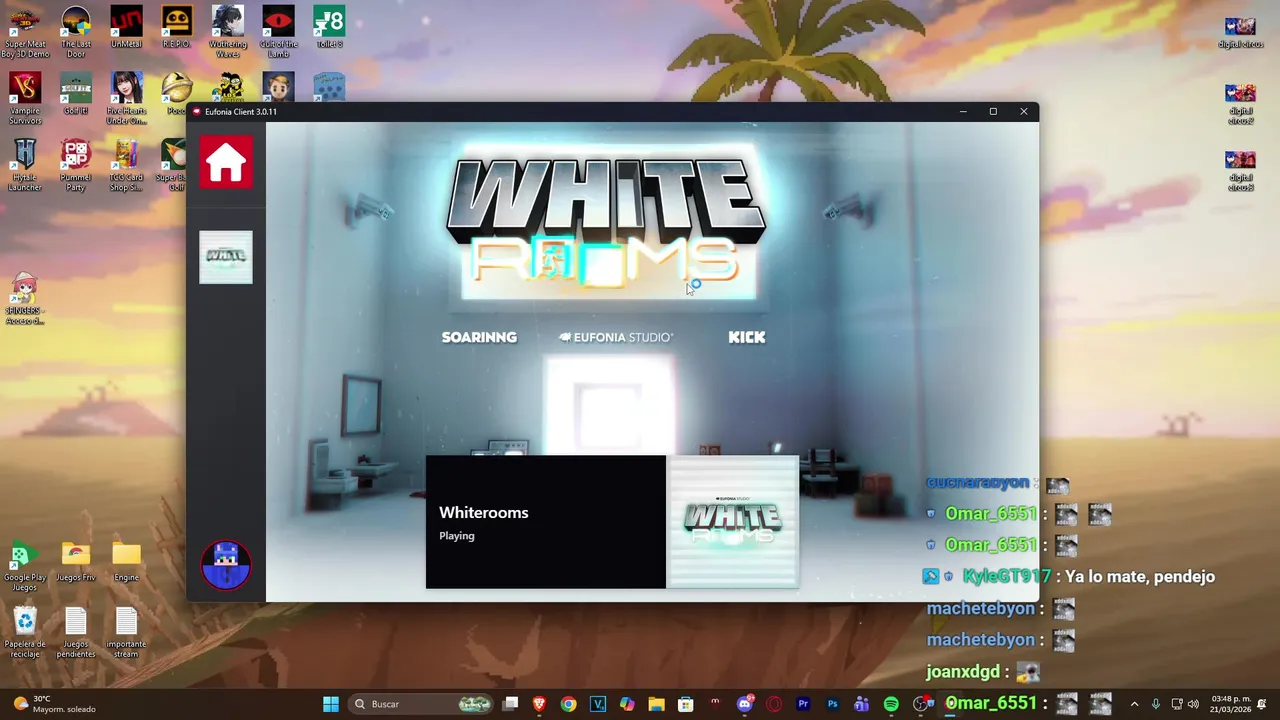The width and height of the screenshot is (1280, 720).
Task: Open Microsoft Teams from taskbar
Action: (861, 704)
